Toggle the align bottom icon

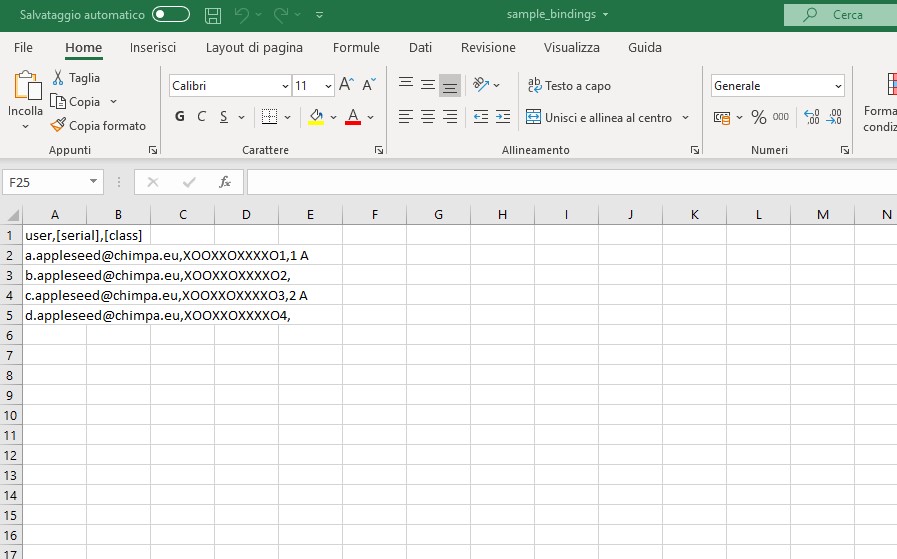450,86
